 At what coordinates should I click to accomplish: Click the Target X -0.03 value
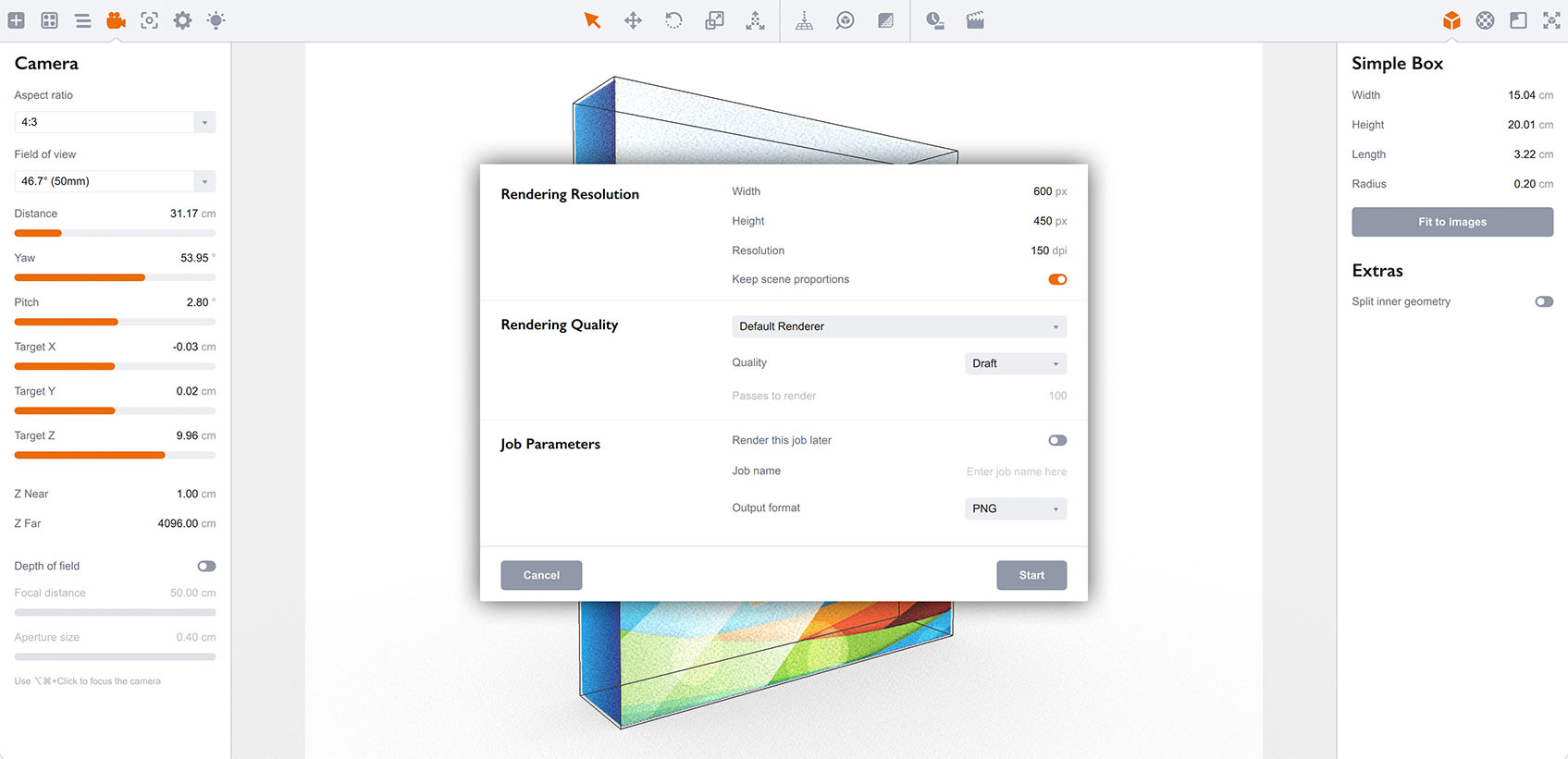pyautogui.click(x=185, y=347)
